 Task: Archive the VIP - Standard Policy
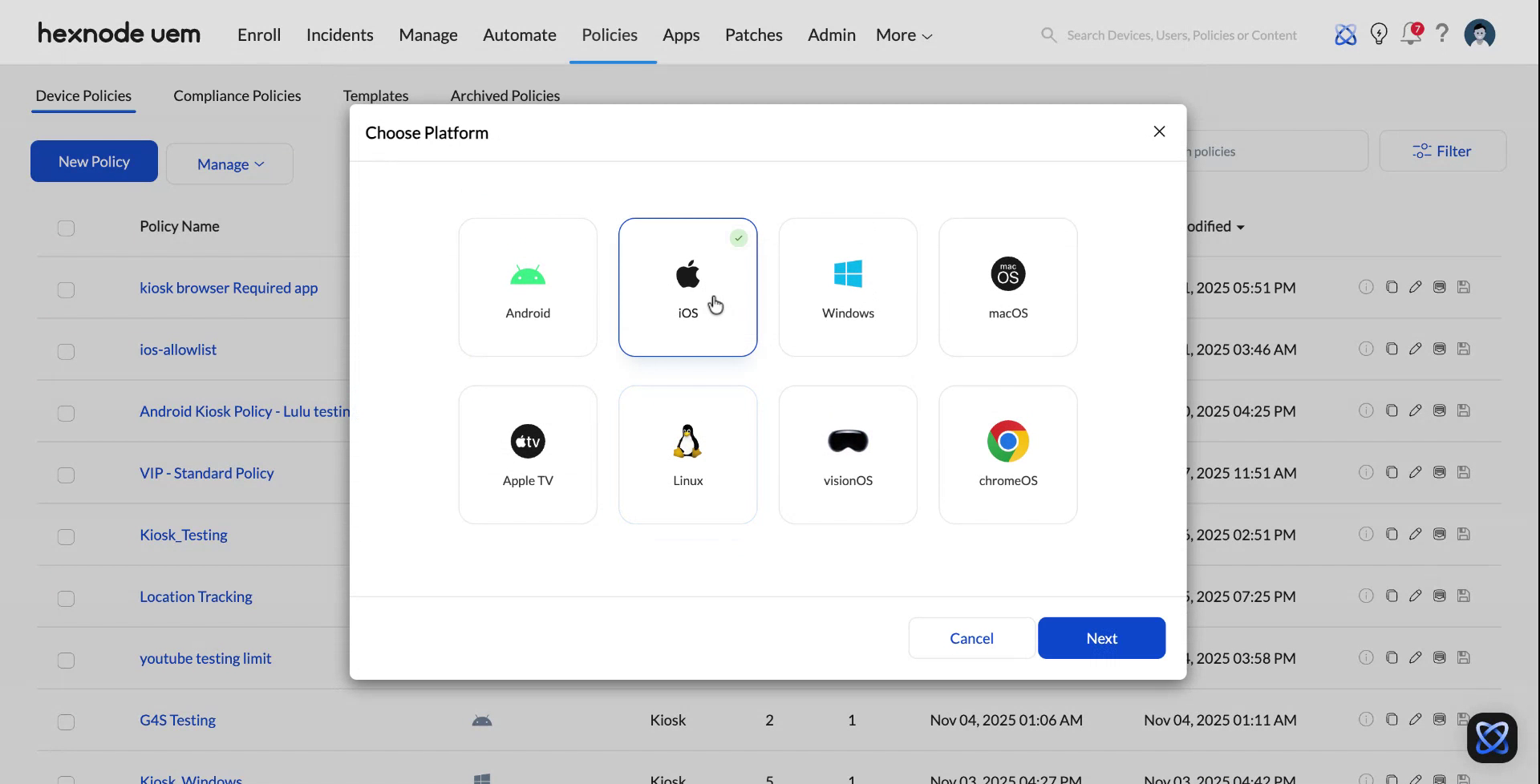click(x=1439, y=472)
